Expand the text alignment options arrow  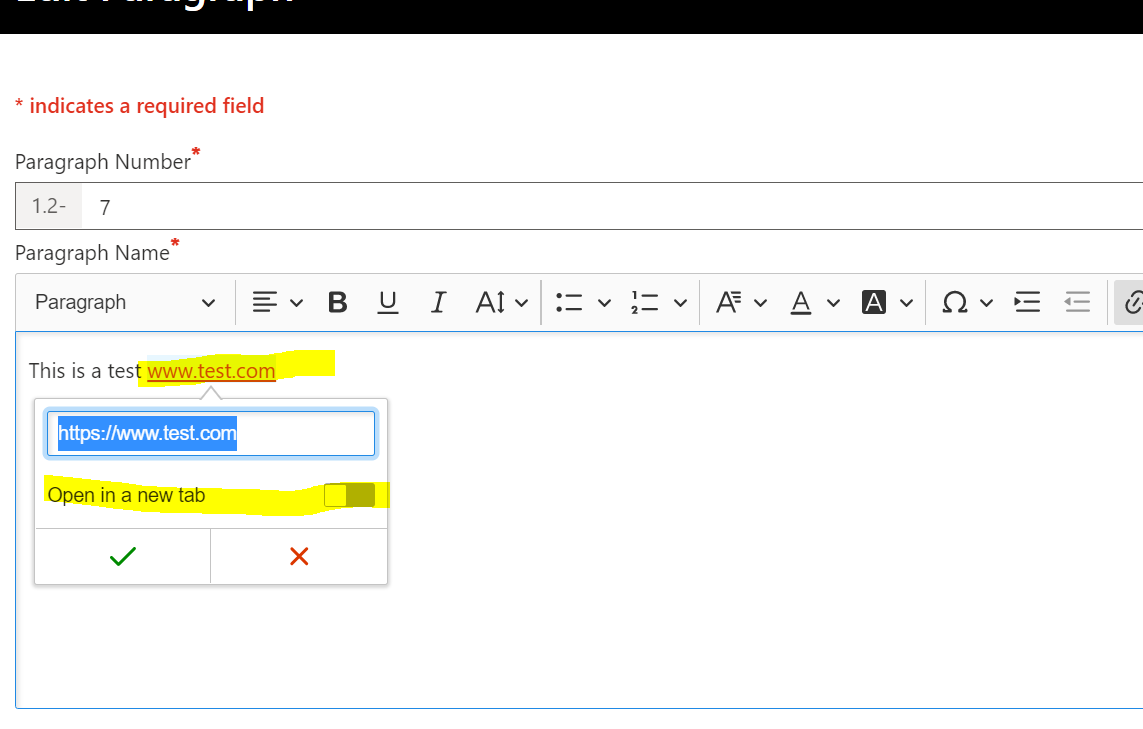(296, 303)
